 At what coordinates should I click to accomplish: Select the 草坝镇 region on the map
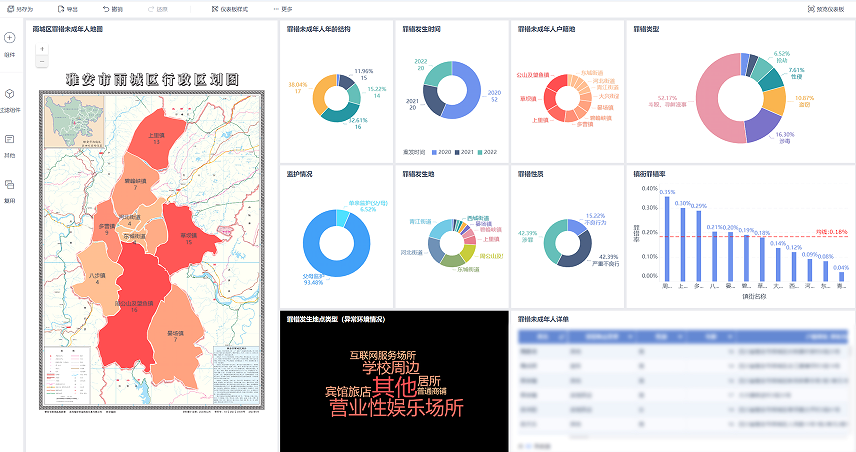188,238
